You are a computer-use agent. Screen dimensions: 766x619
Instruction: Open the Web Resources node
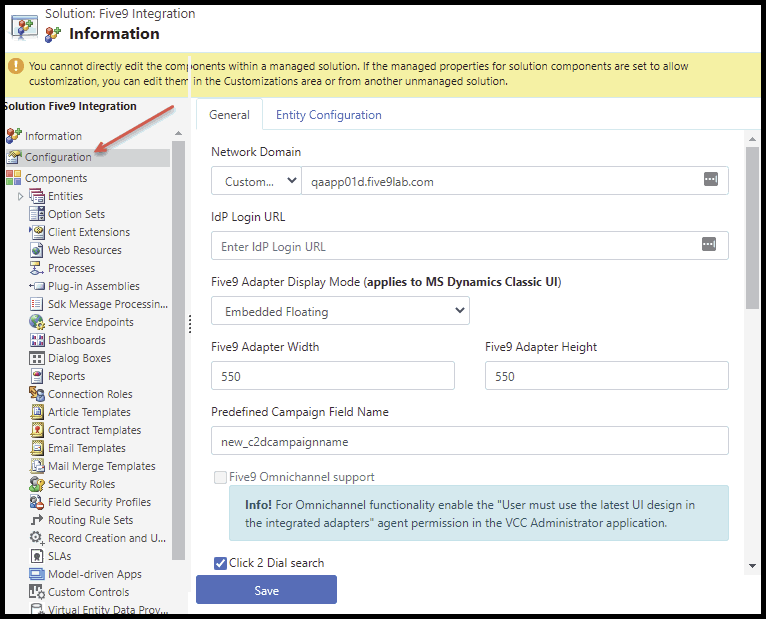click(x=85, y=250)
